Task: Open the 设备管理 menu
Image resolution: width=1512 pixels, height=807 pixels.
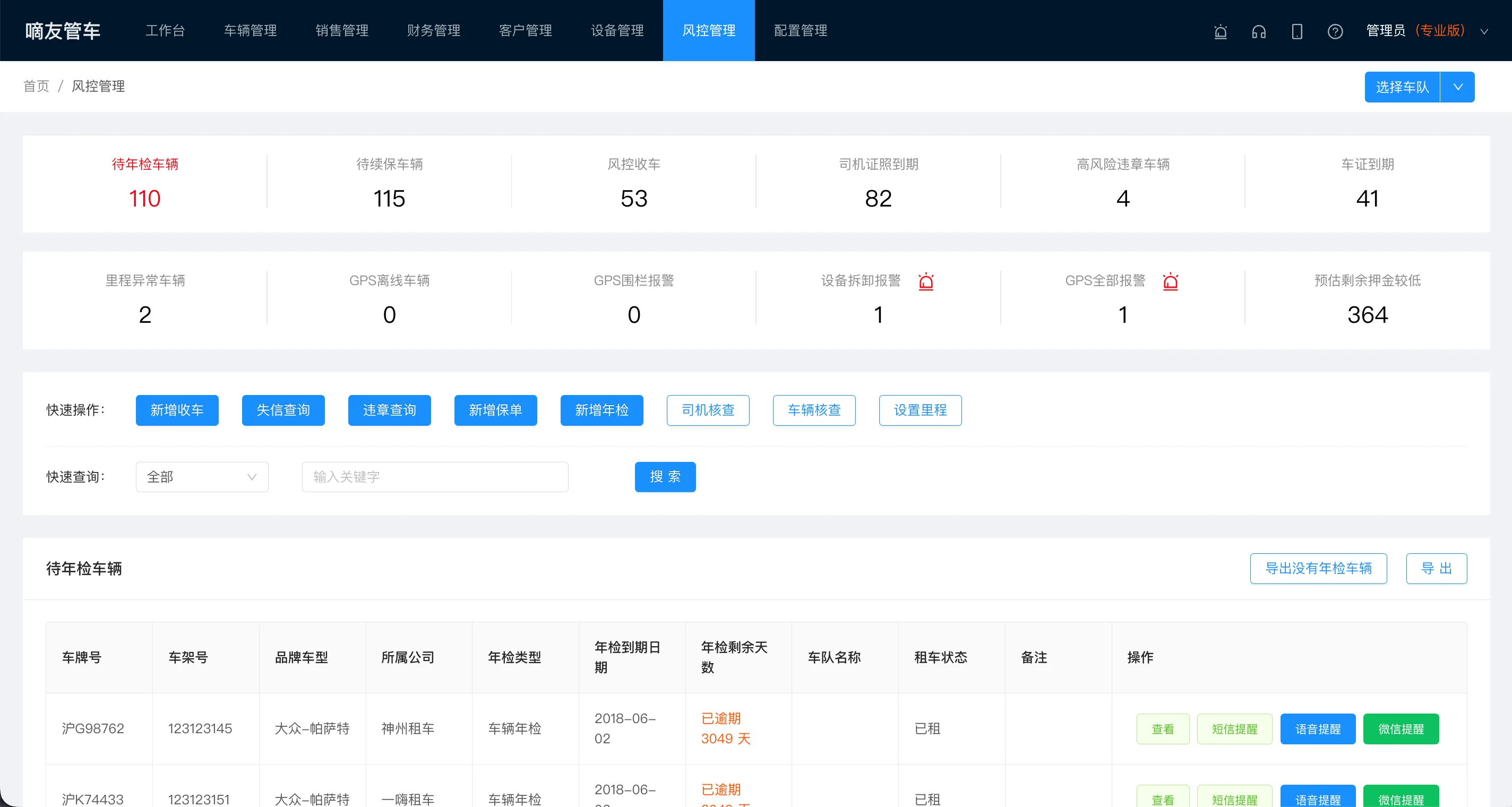Action: coord(617,30)
